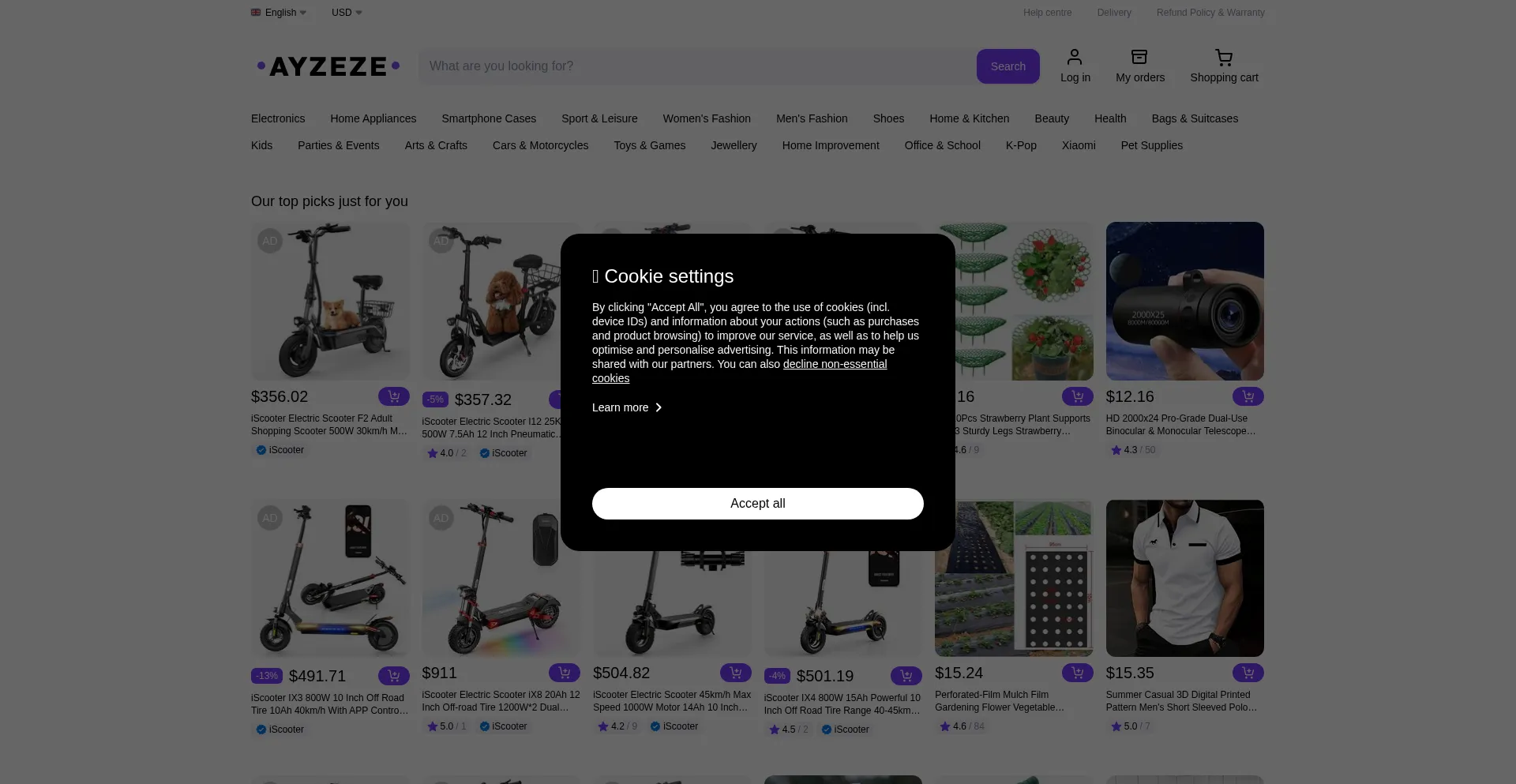This screenshot has width=1516, height=784.
Task: Click 4.3 star rating on telescope
Action: [1133, 450]
